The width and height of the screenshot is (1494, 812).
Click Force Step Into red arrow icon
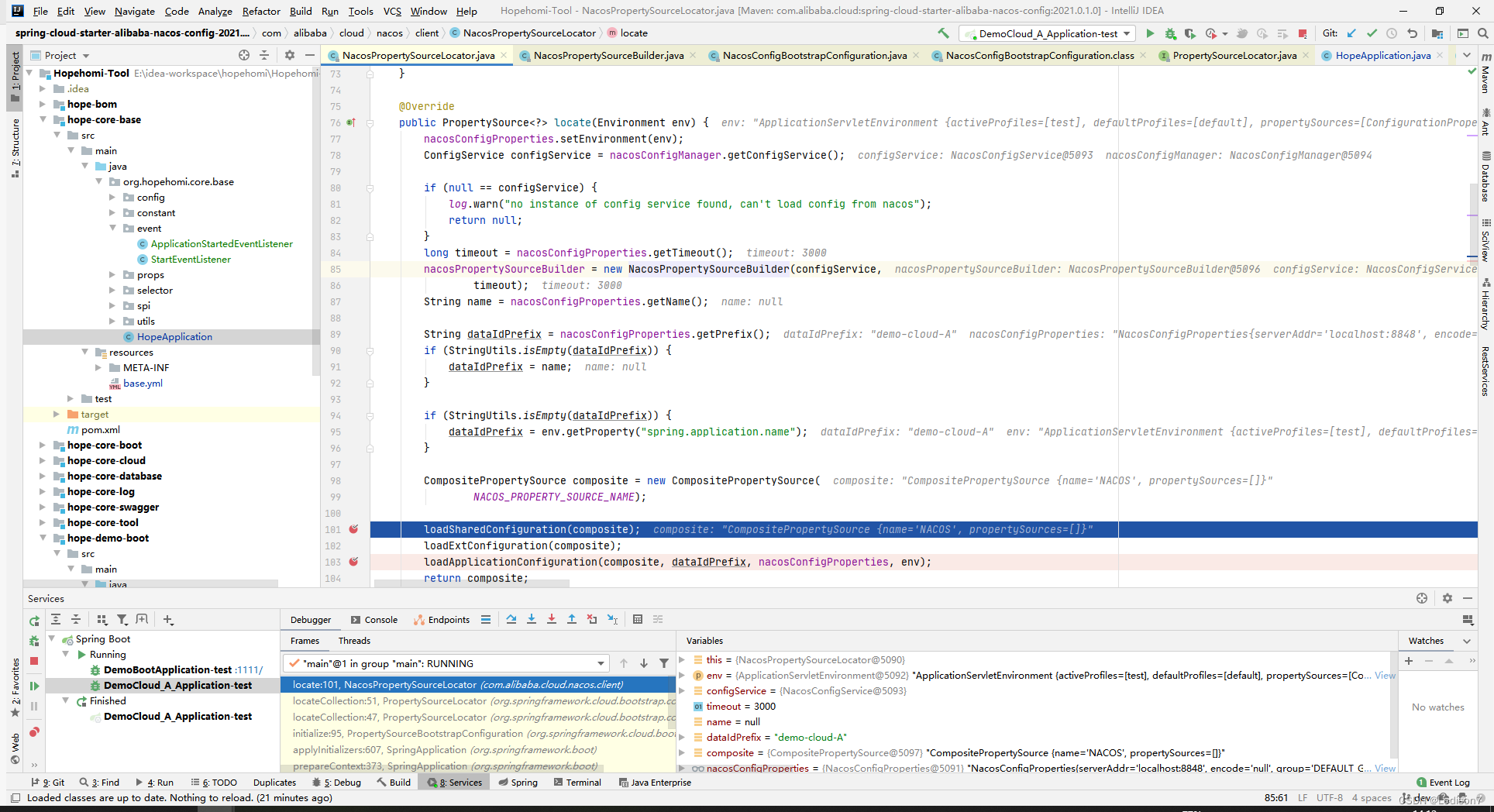[552, 619]
